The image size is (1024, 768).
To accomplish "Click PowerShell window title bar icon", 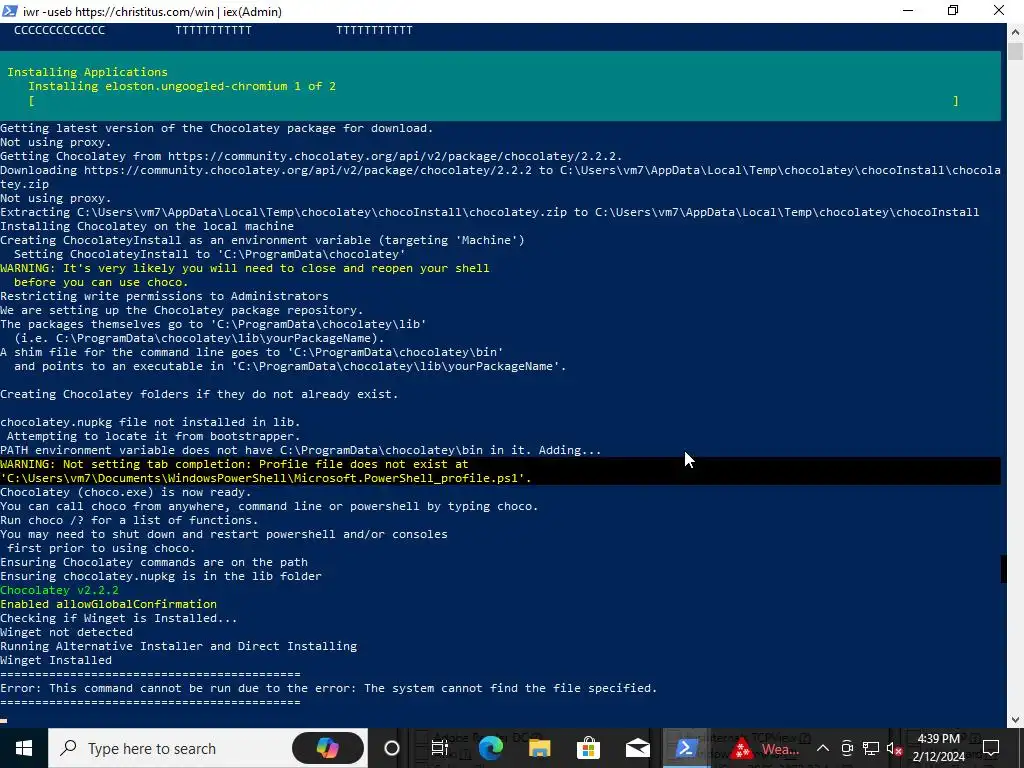I will point(10,11).
